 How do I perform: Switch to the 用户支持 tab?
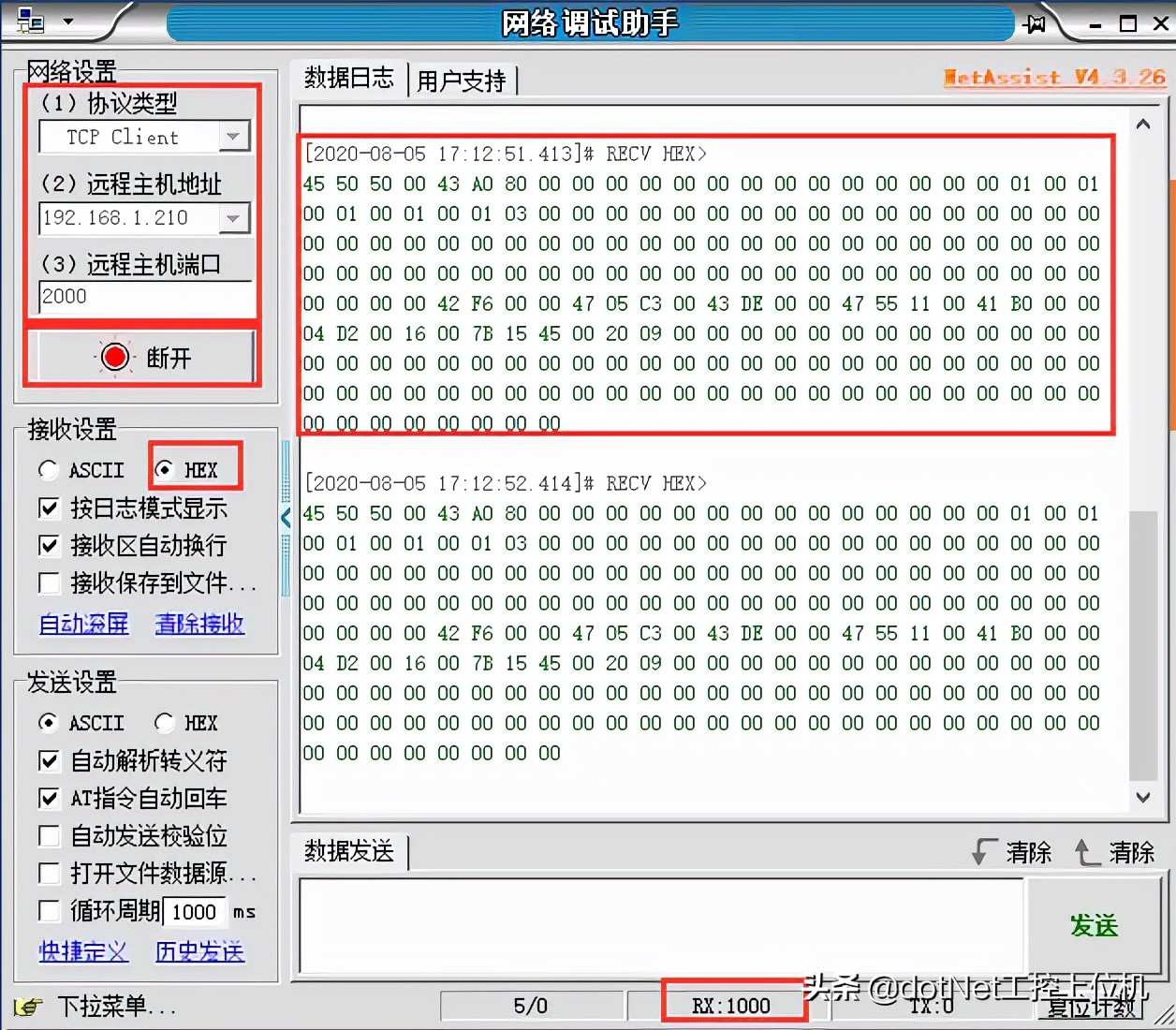coord(463,81)
